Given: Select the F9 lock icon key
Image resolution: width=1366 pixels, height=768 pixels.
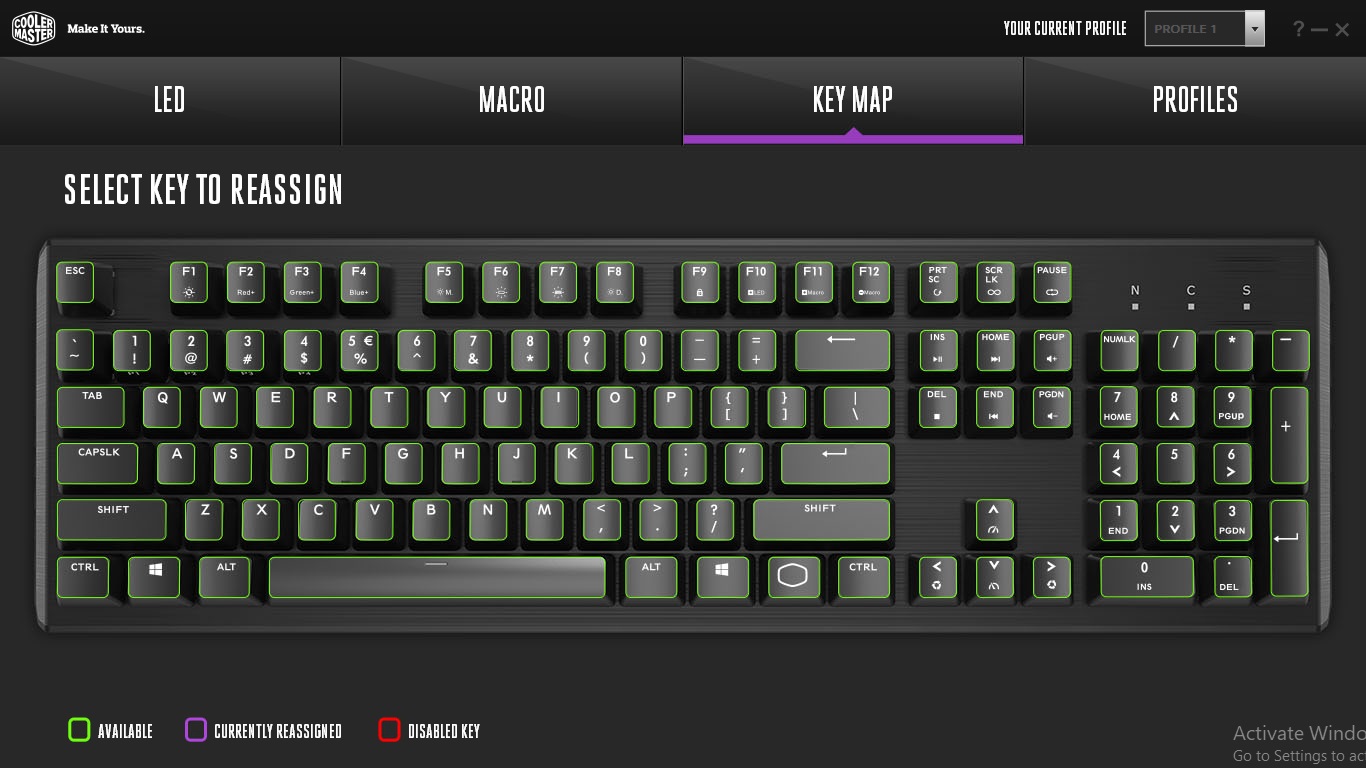Looking at the screenshot, I should pyautogui.click(x=700, y=282).
